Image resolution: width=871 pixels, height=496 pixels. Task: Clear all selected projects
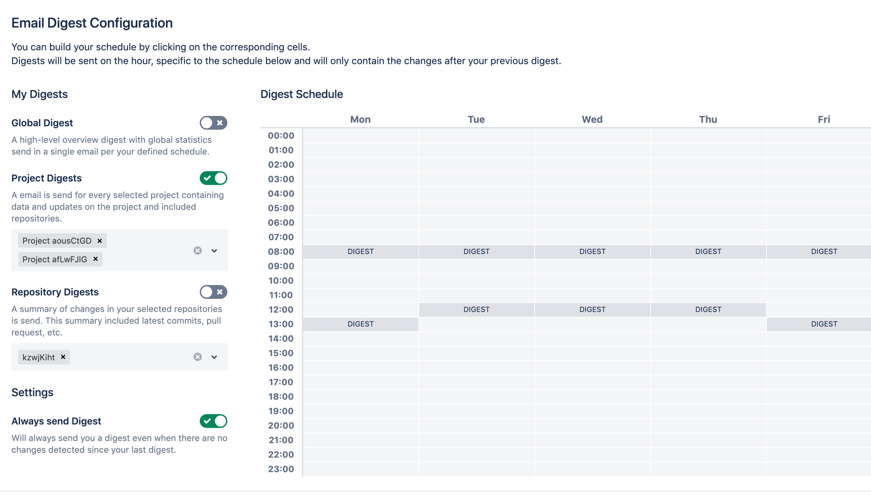click(x=198, y=251)
